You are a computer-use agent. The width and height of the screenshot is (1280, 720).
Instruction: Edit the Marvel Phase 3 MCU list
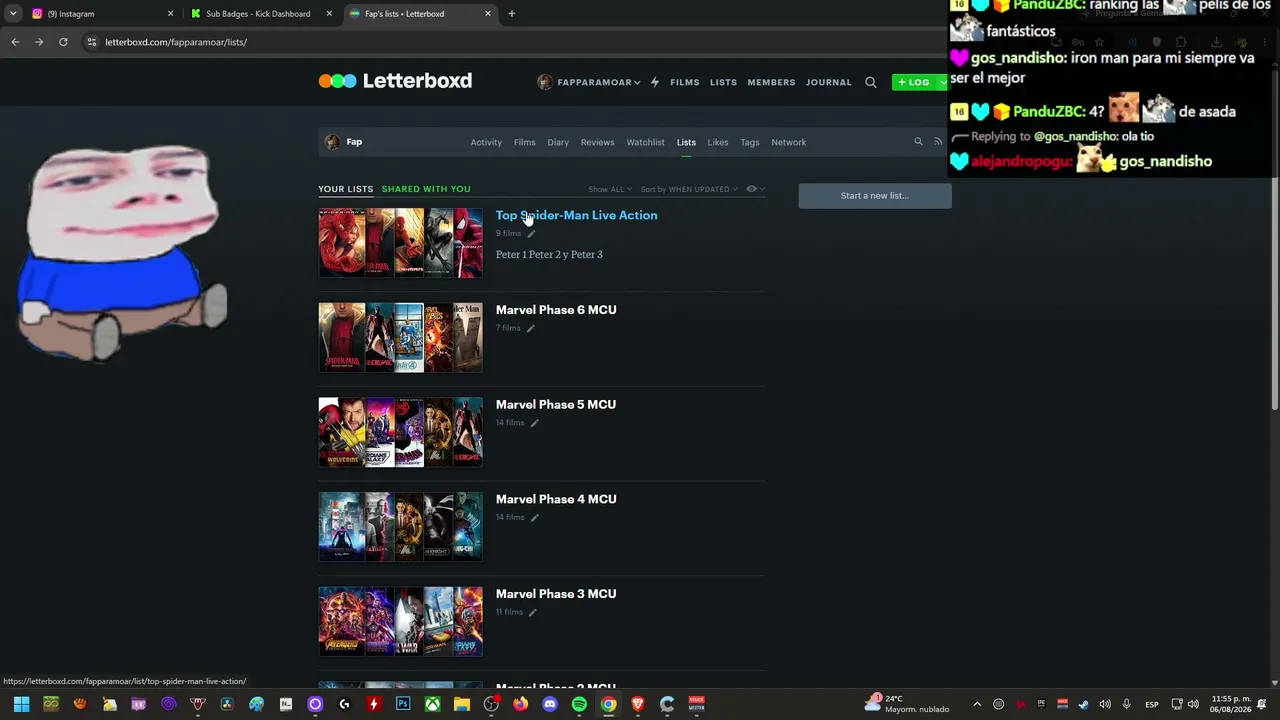[532, 612]
